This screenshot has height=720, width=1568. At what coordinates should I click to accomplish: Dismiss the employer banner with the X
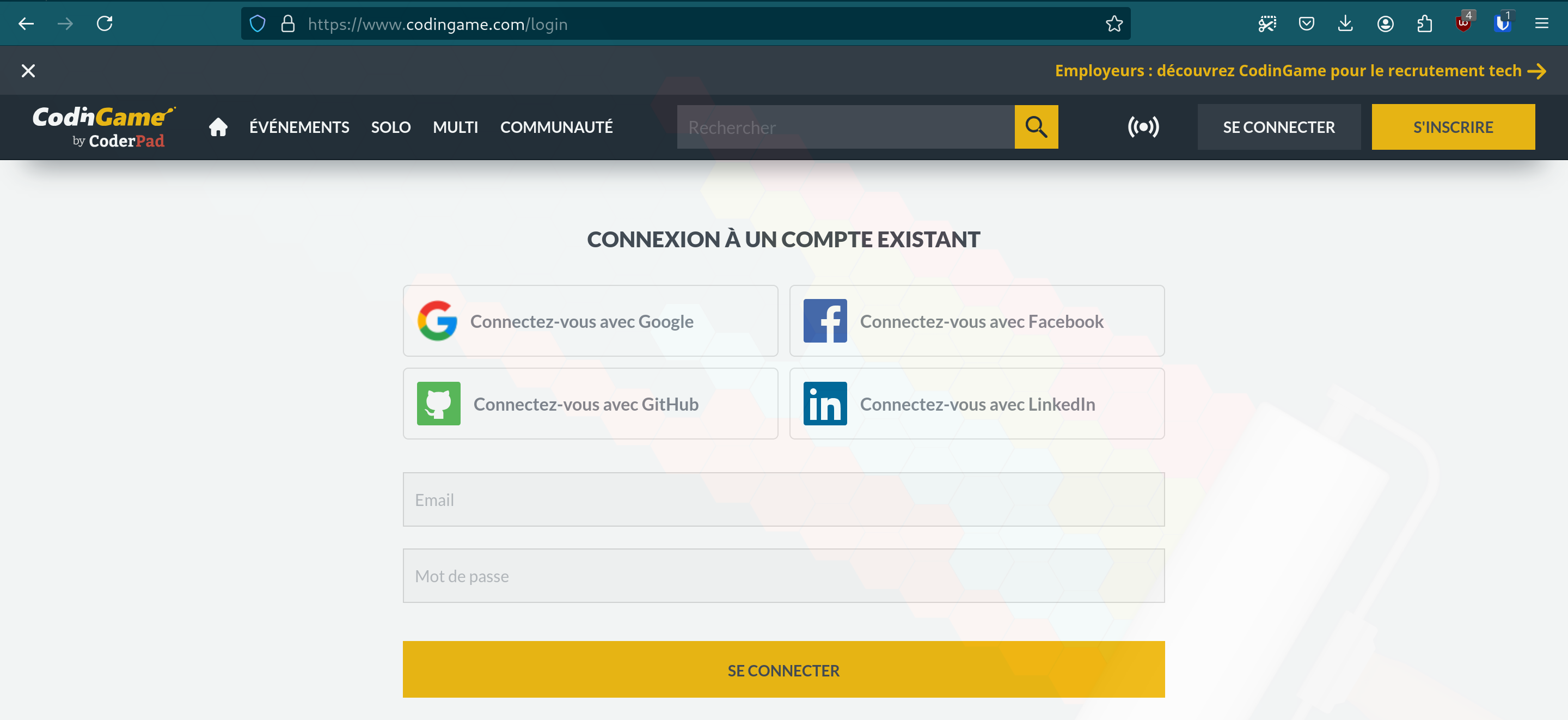point(28,71)
